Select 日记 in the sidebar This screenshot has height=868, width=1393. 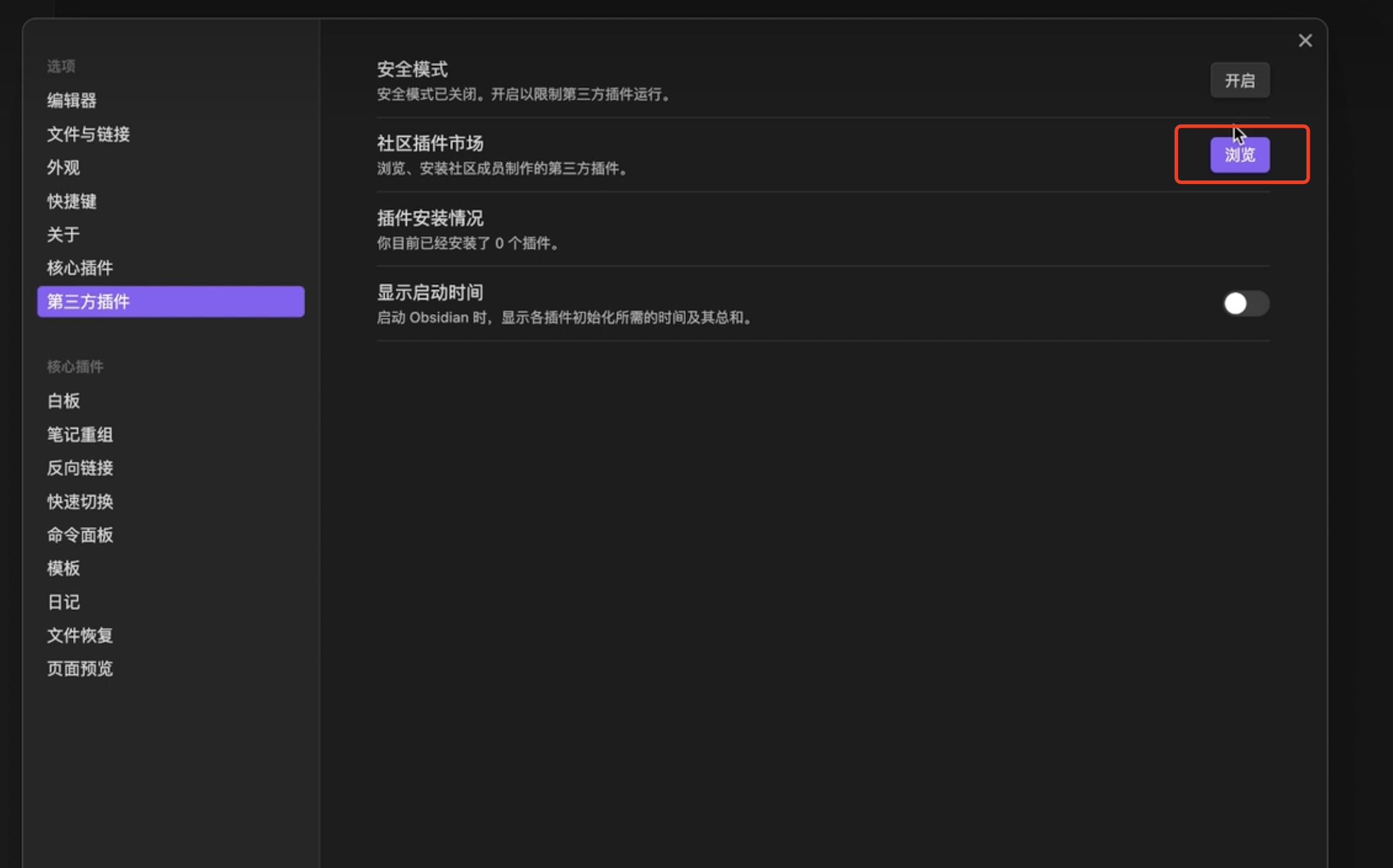(64, 602)
